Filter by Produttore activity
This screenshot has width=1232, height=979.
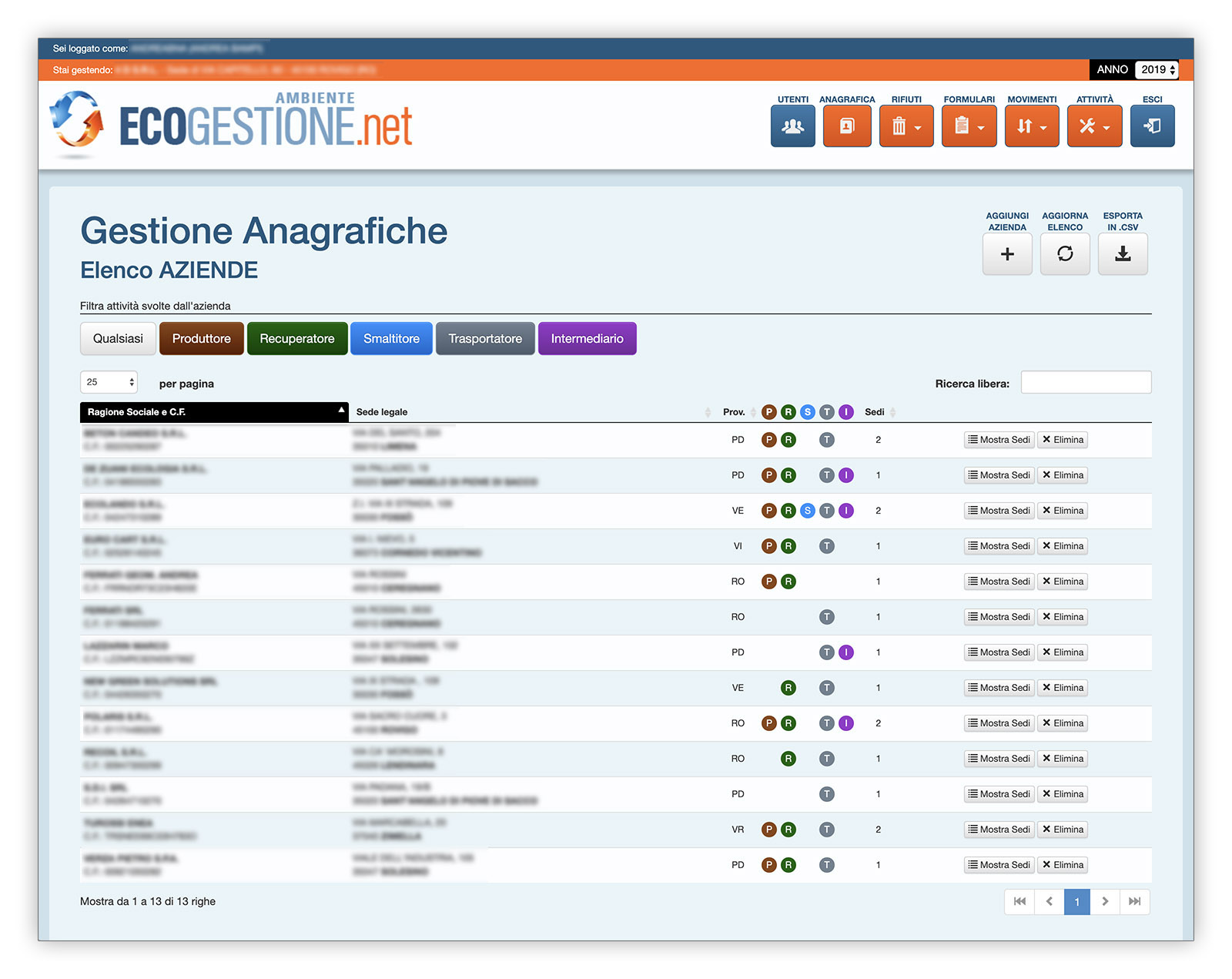[x=202, y=339]
